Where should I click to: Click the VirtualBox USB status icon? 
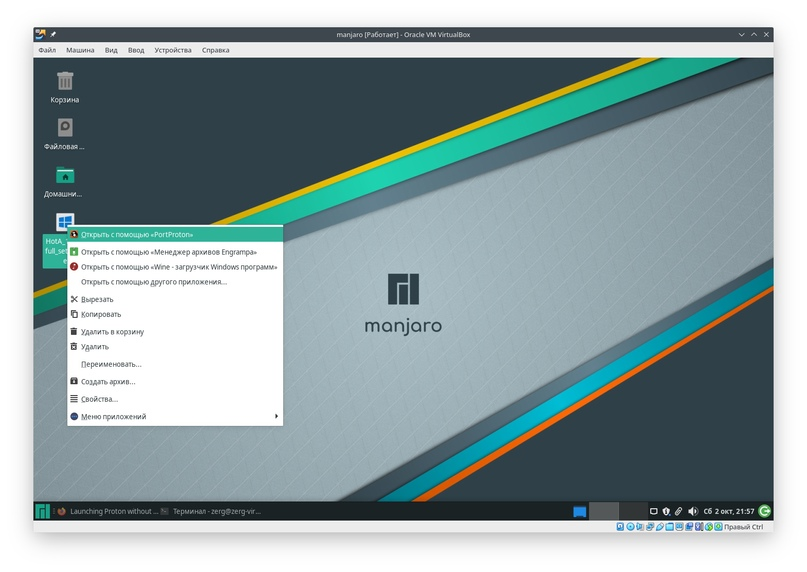point(660,527)
